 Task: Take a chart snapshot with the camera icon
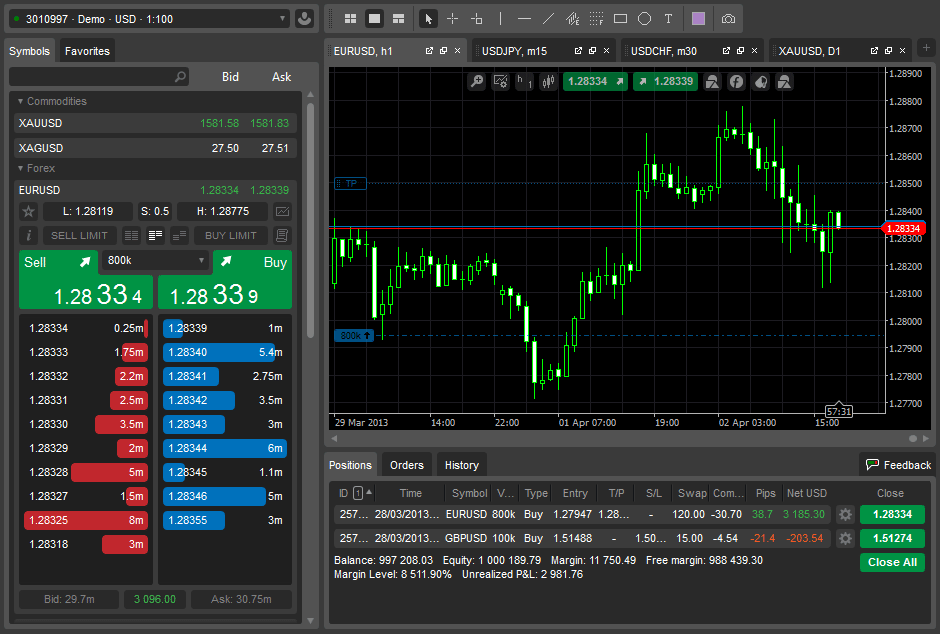(729, 19)
